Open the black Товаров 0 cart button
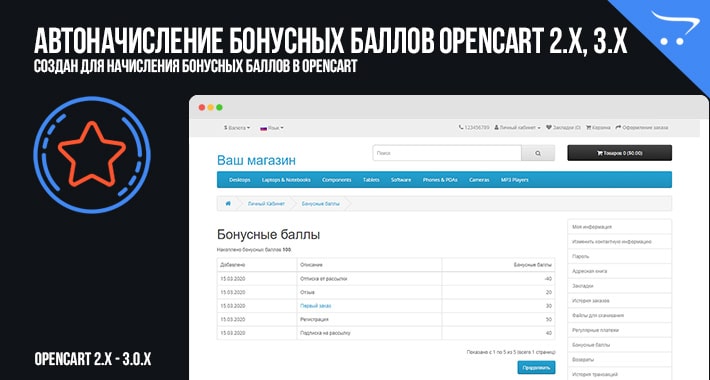Viewport: 710px width, 380px height. pyautogui.click(x=619, y=153)
